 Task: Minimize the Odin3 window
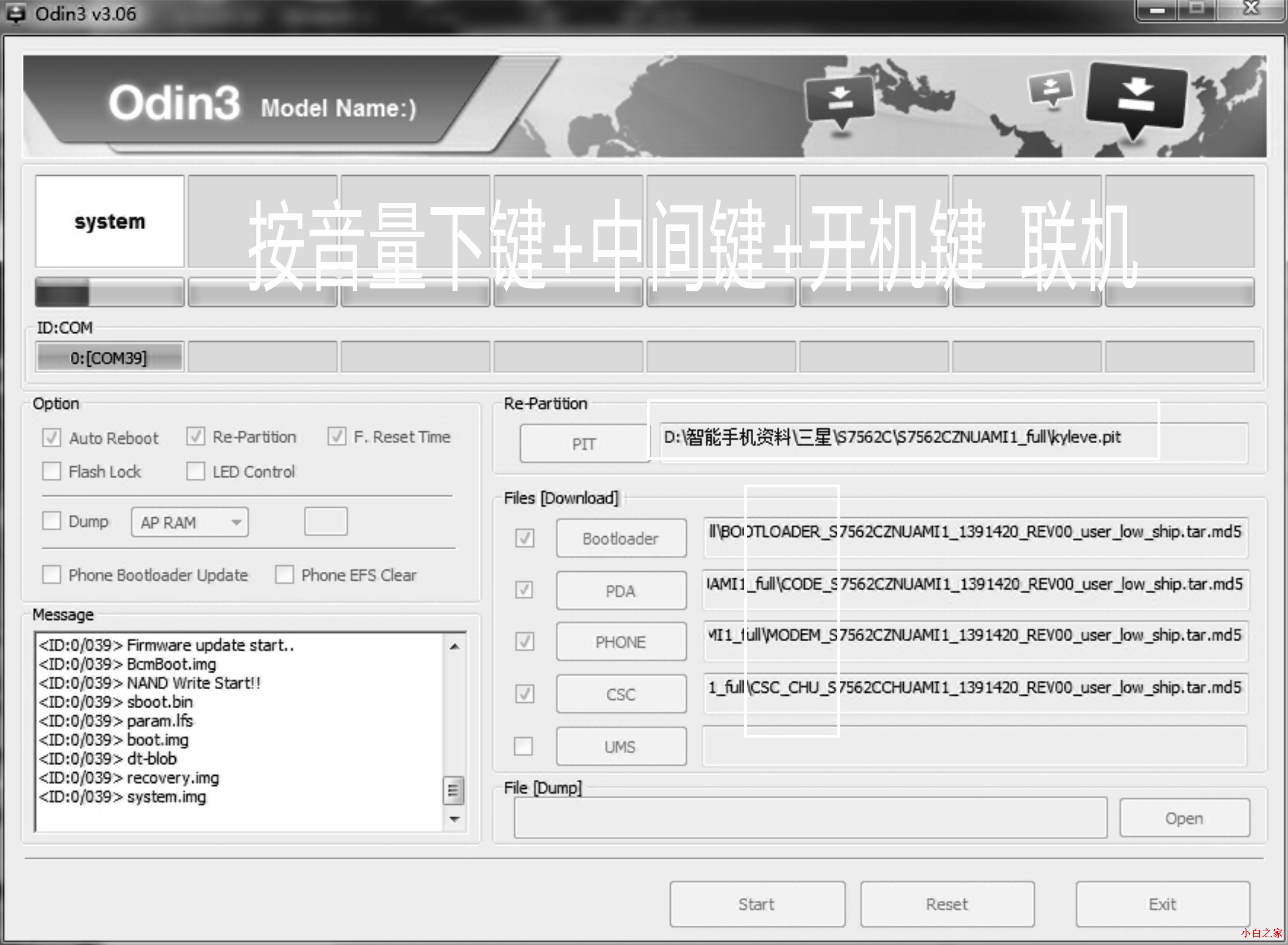pos(1158,10)
